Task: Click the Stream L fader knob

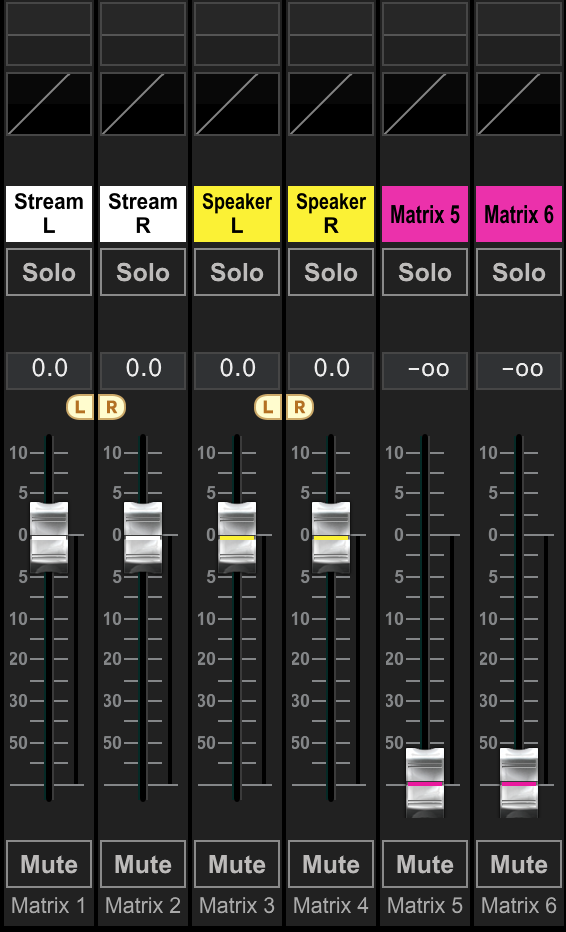Action: (49, 537)
